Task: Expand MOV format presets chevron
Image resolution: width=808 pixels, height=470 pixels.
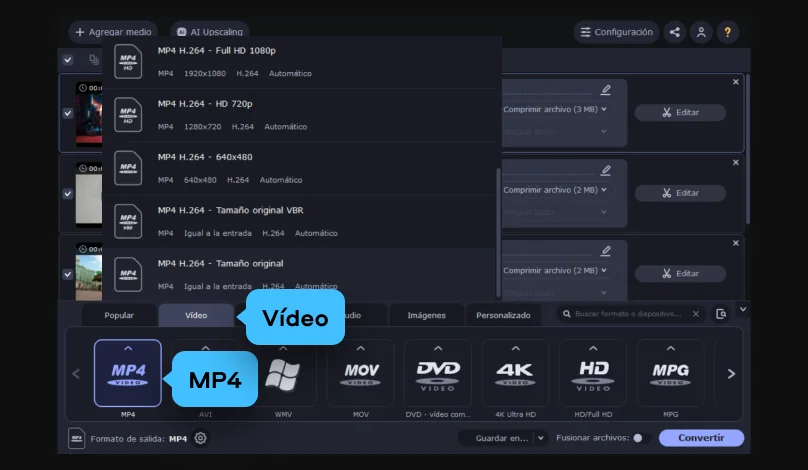Action: tap(361, 348)
